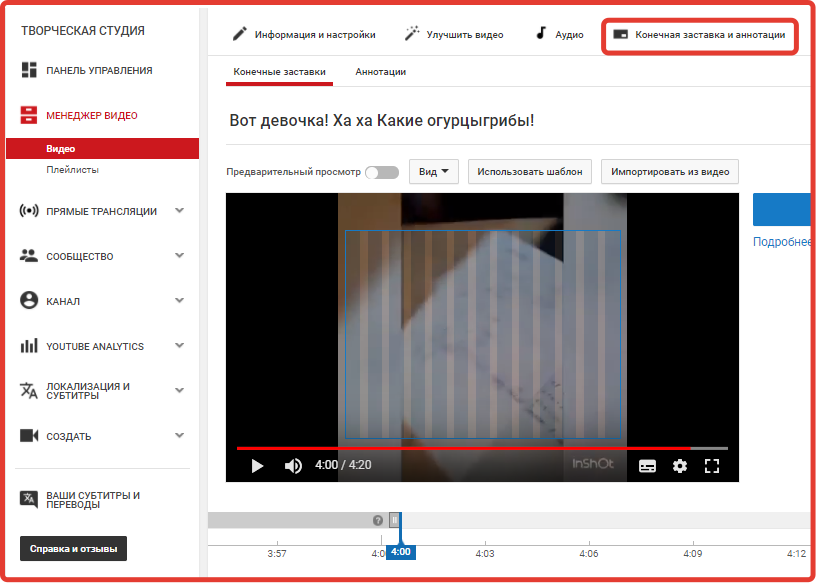Enter fullscreen using the player icon
This screenshot has height=583, width=816.
click(x=711, y=465)
